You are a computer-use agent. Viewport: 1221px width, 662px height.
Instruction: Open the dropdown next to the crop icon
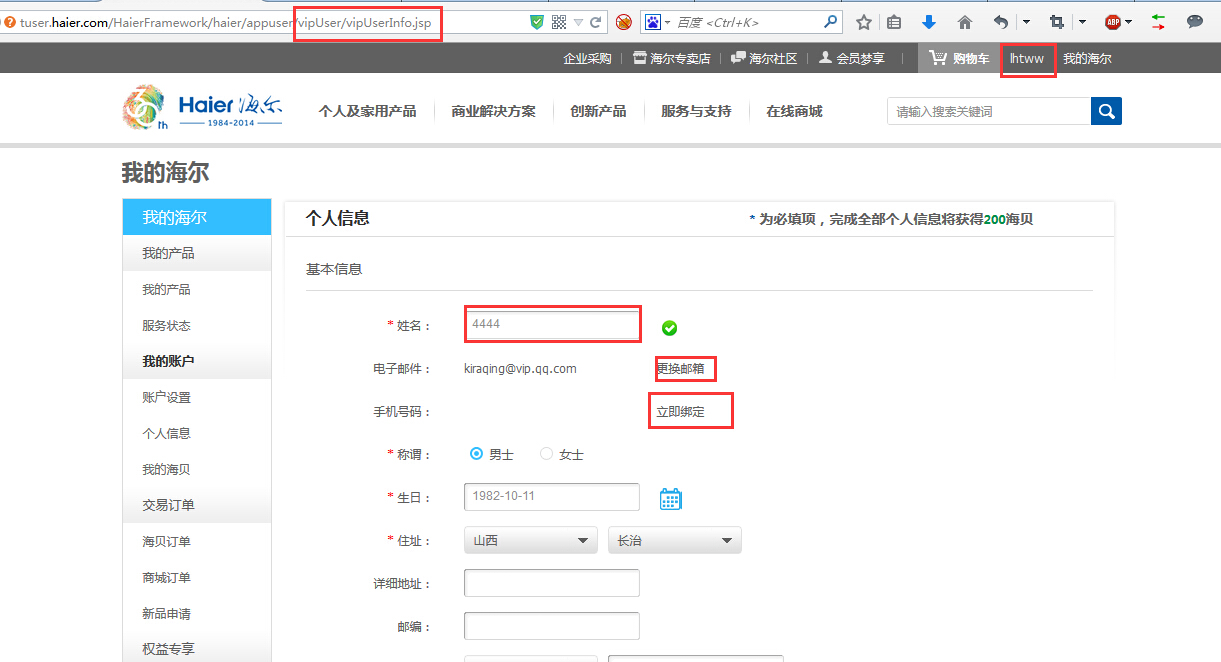click(x=1082, y=22)
